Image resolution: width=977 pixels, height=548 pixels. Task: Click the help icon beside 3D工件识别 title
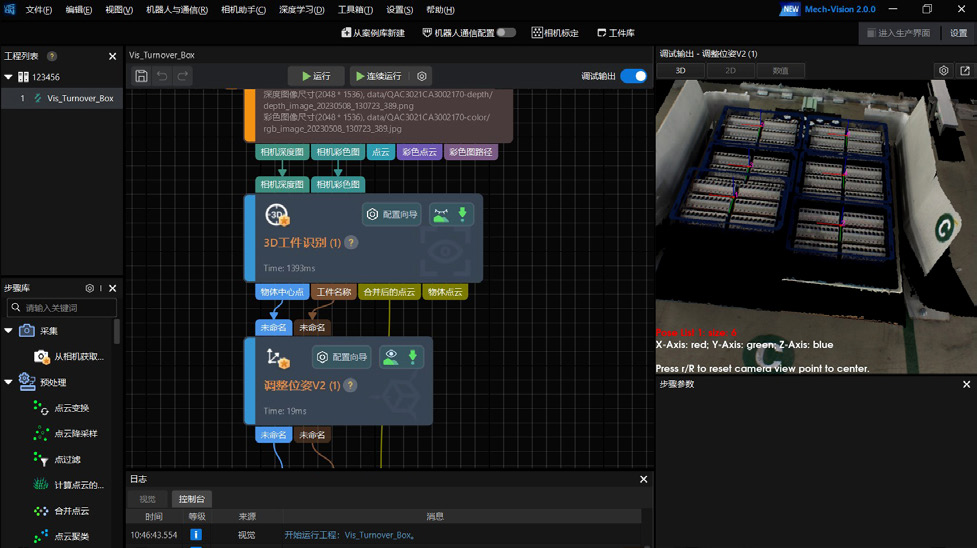point(351,243)
